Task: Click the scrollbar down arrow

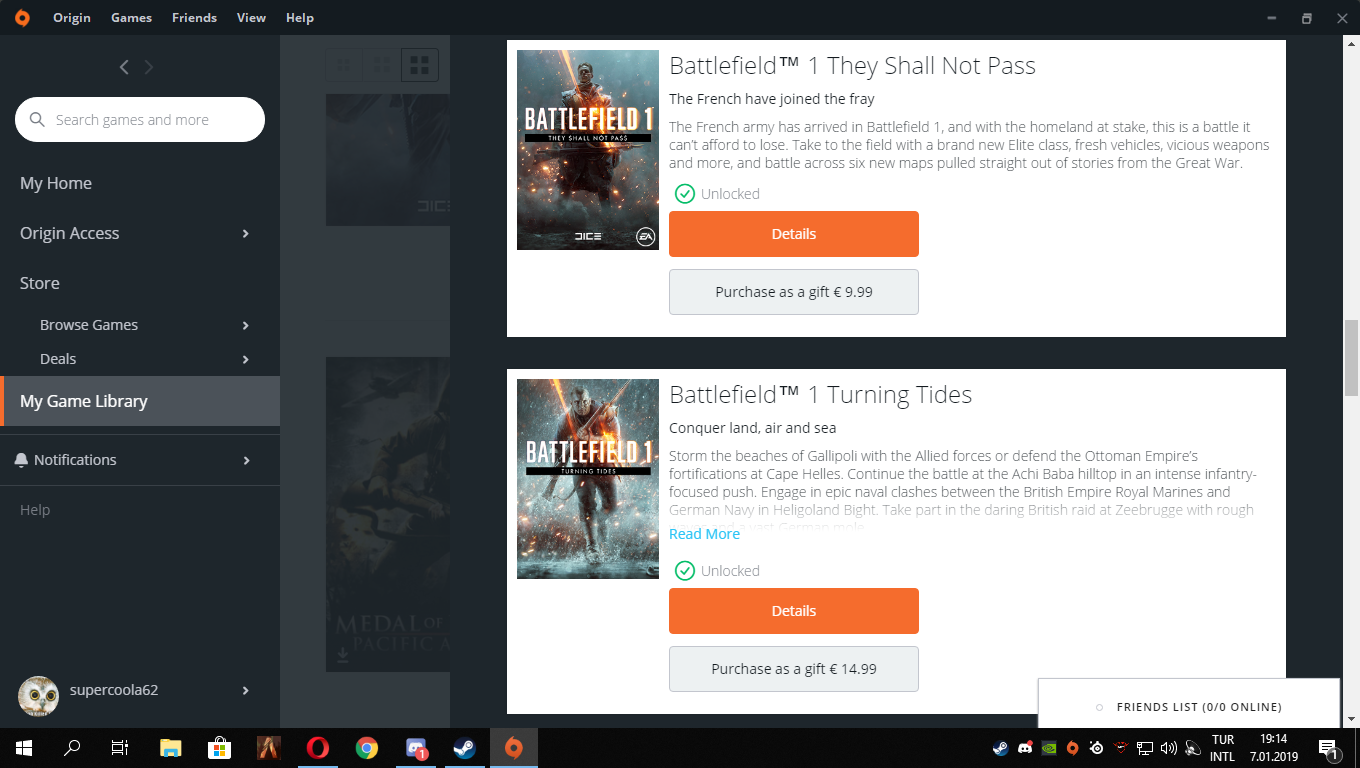Action: (1351, 718)
